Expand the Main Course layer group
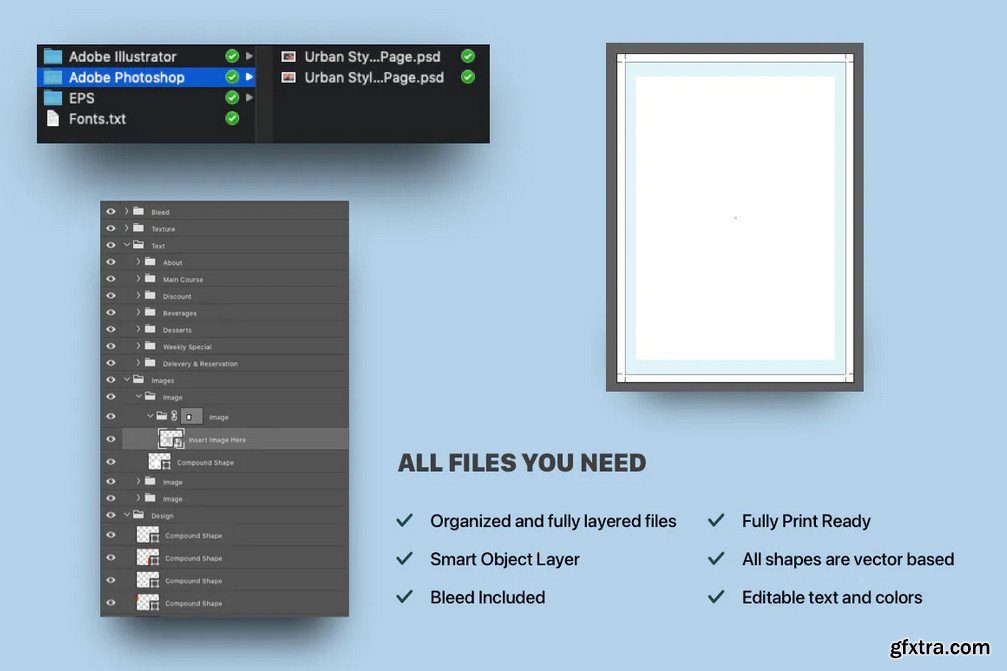The image size is (1007, 671). [139, 279]
